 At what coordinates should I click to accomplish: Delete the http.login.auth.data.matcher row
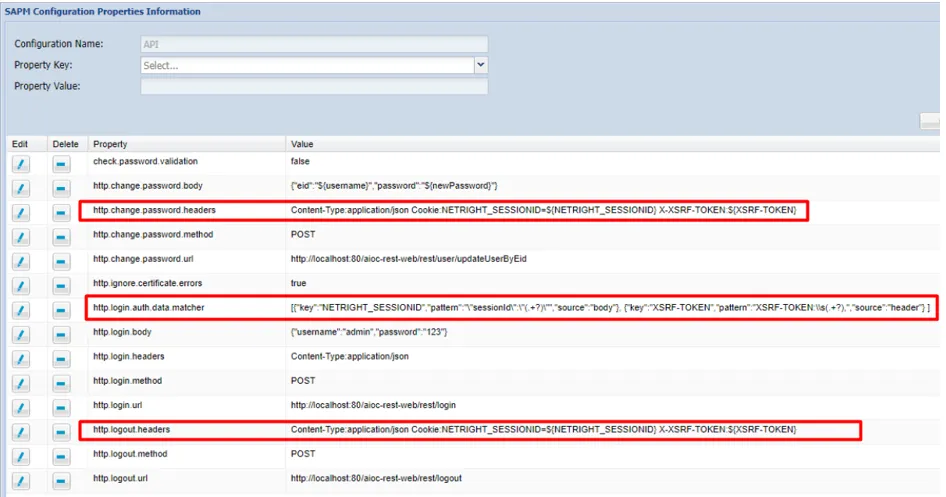click(61, 310)
